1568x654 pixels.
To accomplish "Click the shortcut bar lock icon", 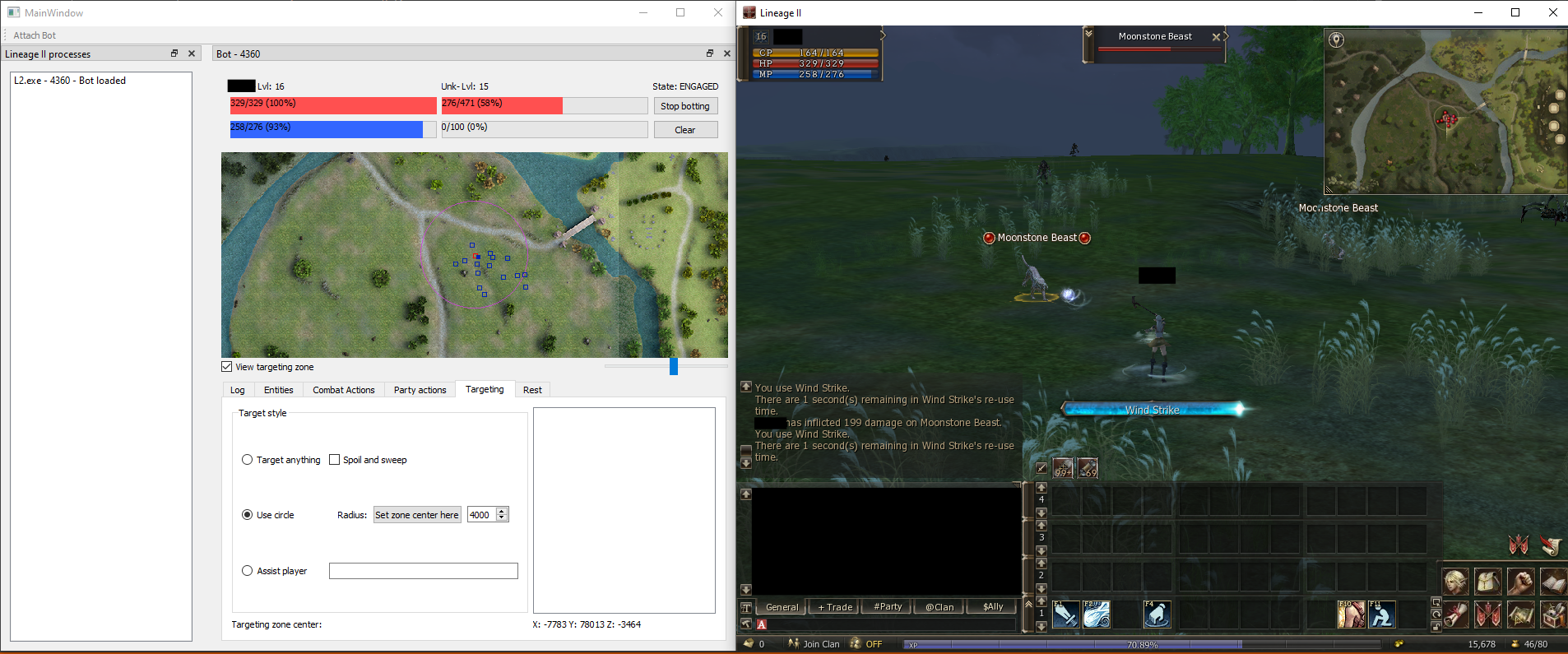I will point(1436,627).
